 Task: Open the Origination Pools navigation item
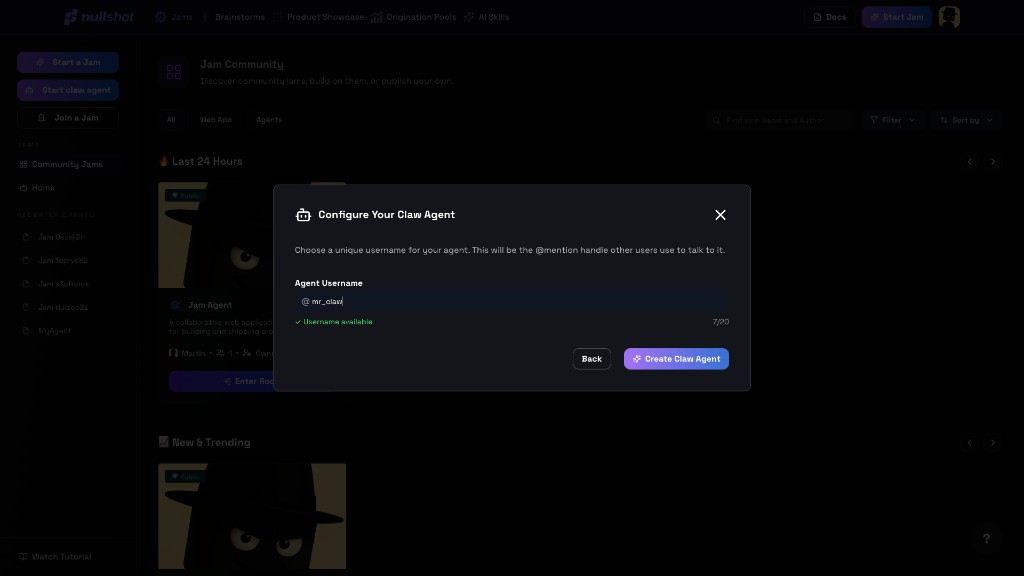tap(413, 17)
